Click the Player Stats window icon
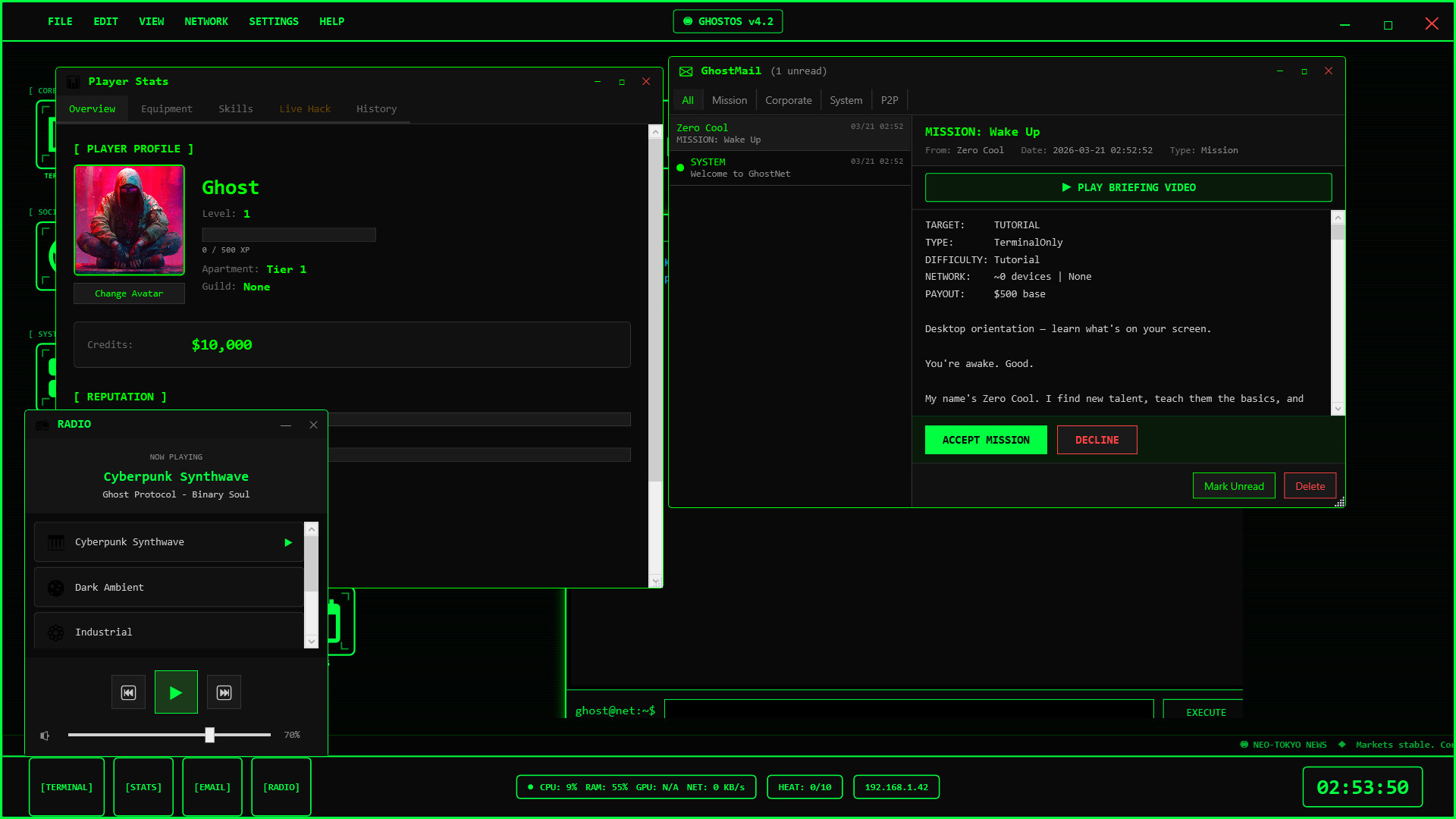Viewport: 1456px width, 819px height. coord(74,82)
